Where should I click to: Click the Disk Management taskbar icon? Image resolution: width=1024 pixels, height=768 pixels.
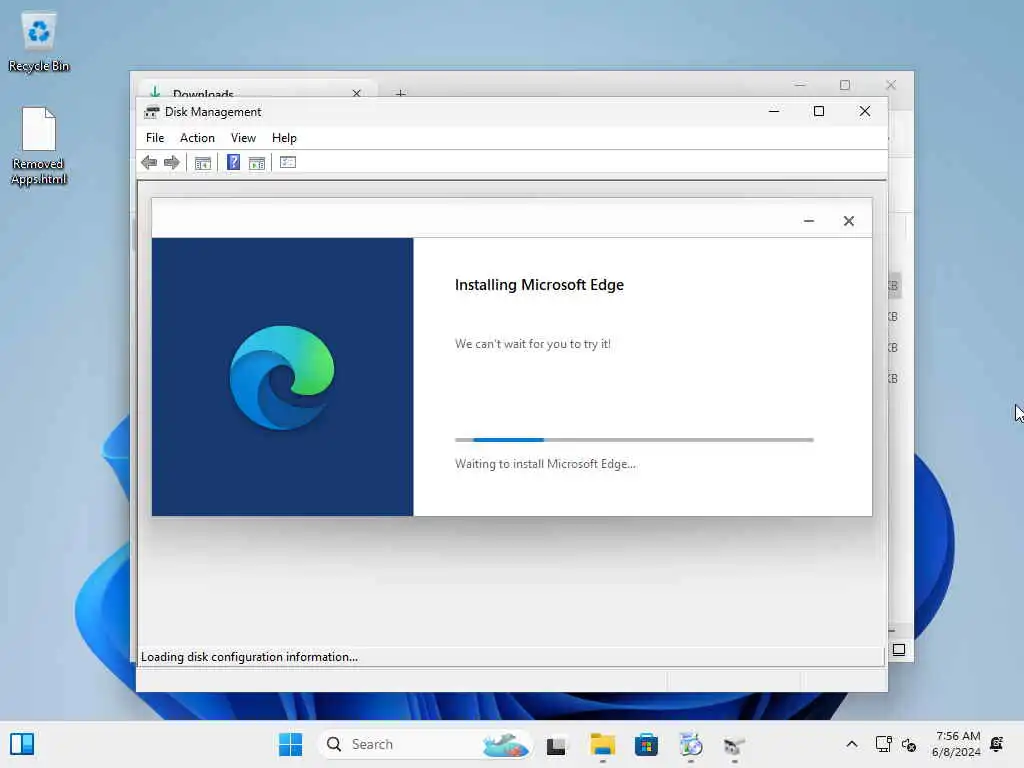click(734, 744)
